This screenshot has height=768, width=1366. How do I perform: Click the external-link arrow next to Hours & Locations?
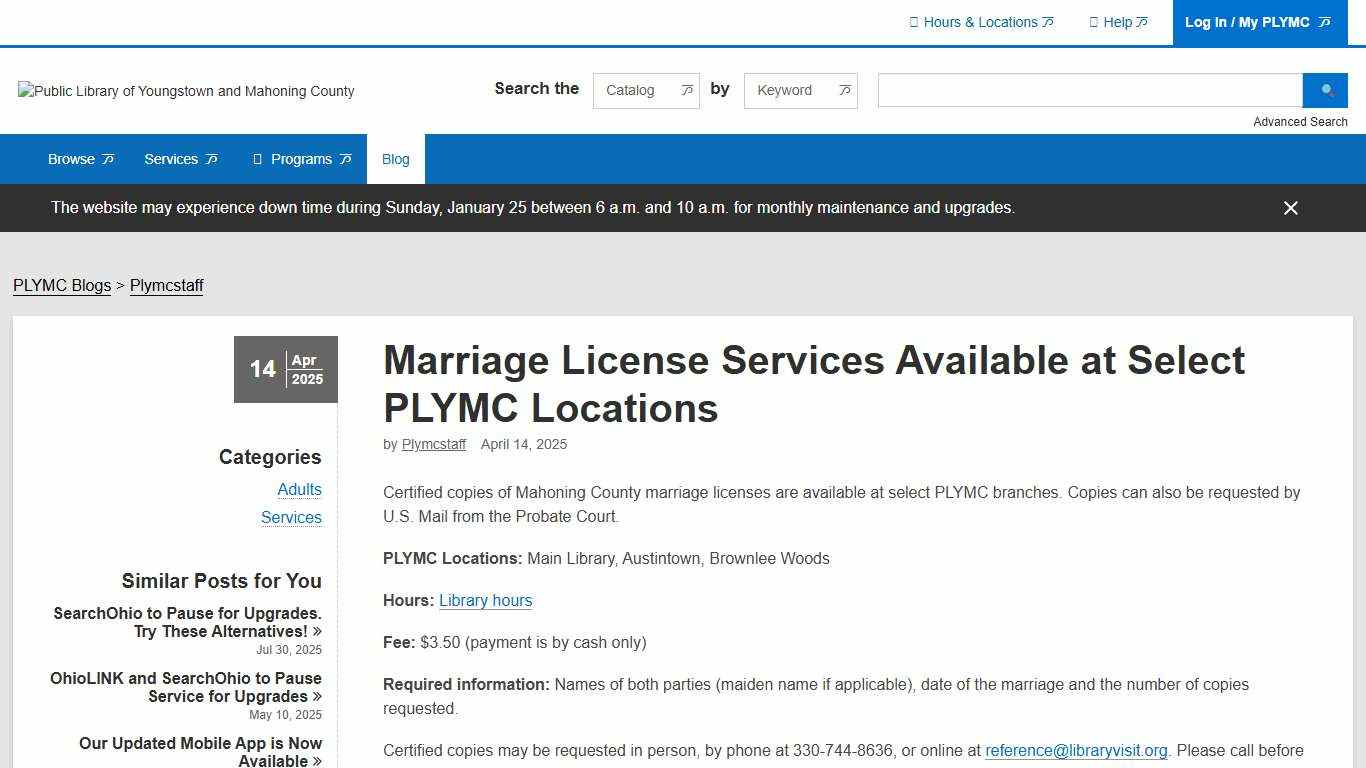[x=1049, y=21]
